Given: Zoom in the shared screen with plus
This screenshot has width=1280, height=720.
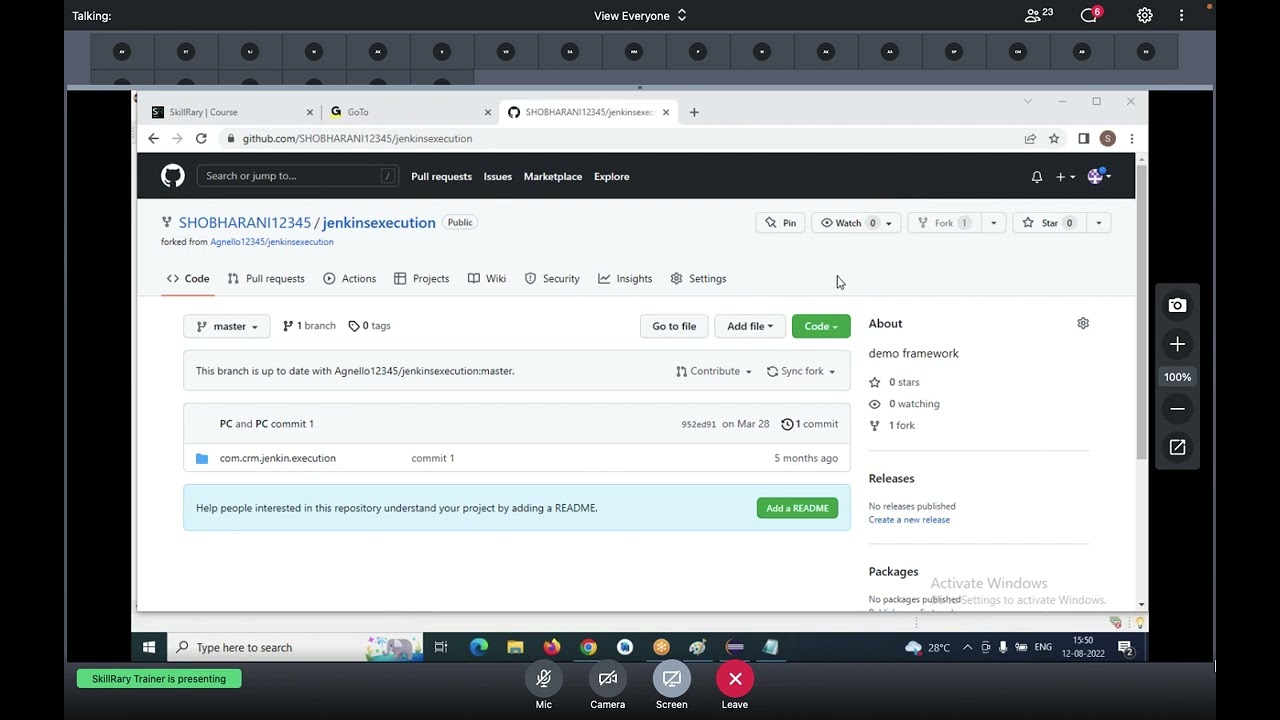Looking at the screenshot, I should click(x=1177, y=345).
